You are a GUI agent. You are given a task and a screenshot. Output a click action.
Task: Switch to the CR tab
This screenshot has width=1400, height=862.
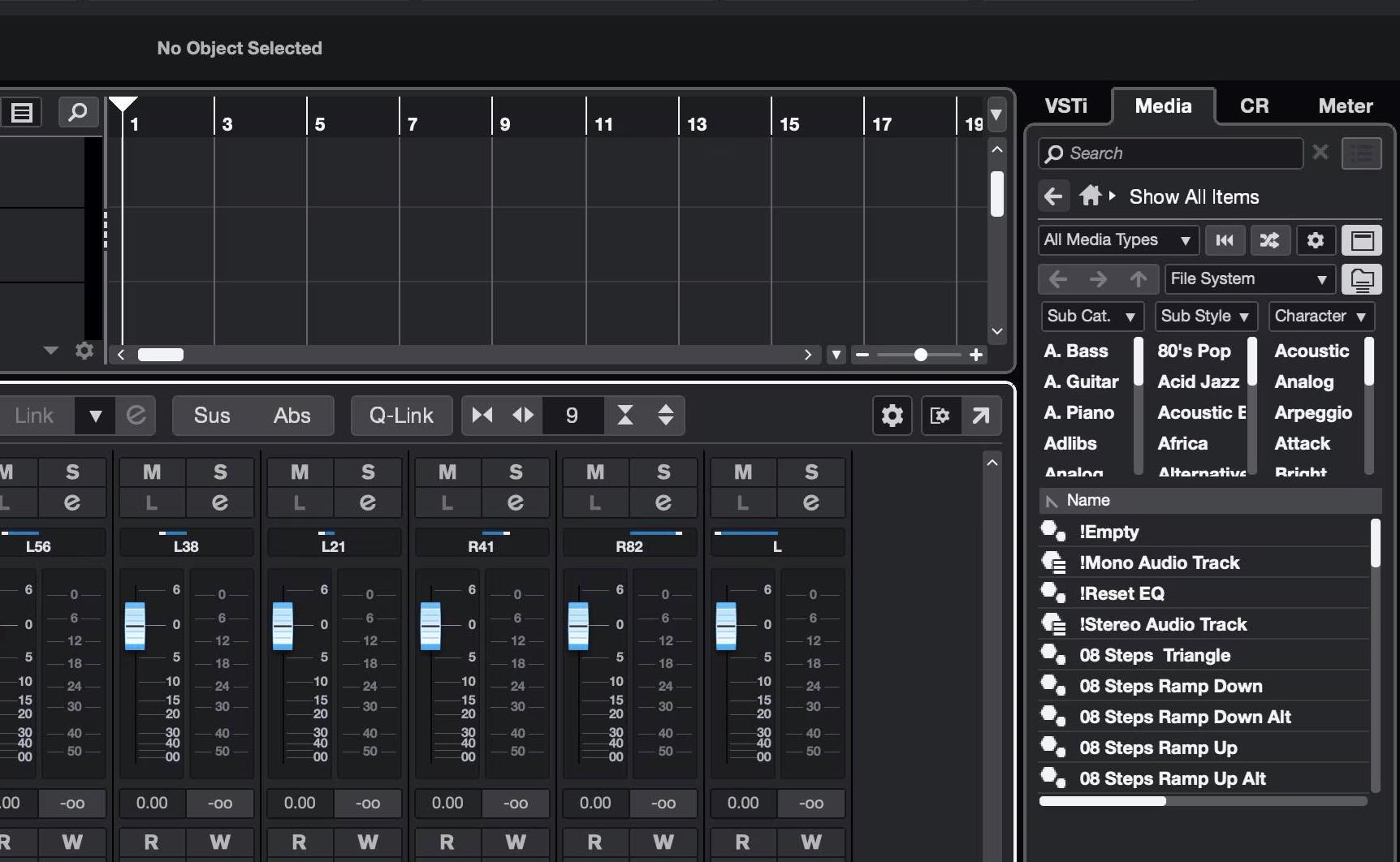point(1254,106)
